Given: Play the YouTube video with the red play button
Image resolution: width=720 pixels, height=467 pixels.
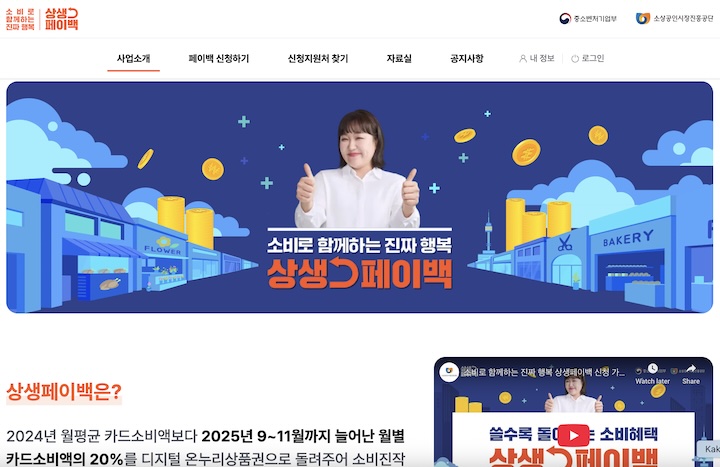Looking at the screenshot, I should click(x=574, y=435).
